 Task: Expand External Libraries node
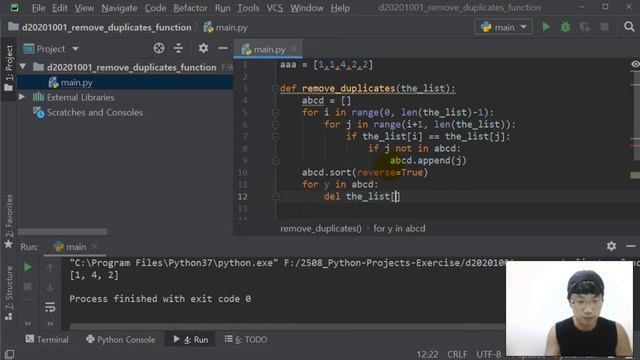coord(22,97)
